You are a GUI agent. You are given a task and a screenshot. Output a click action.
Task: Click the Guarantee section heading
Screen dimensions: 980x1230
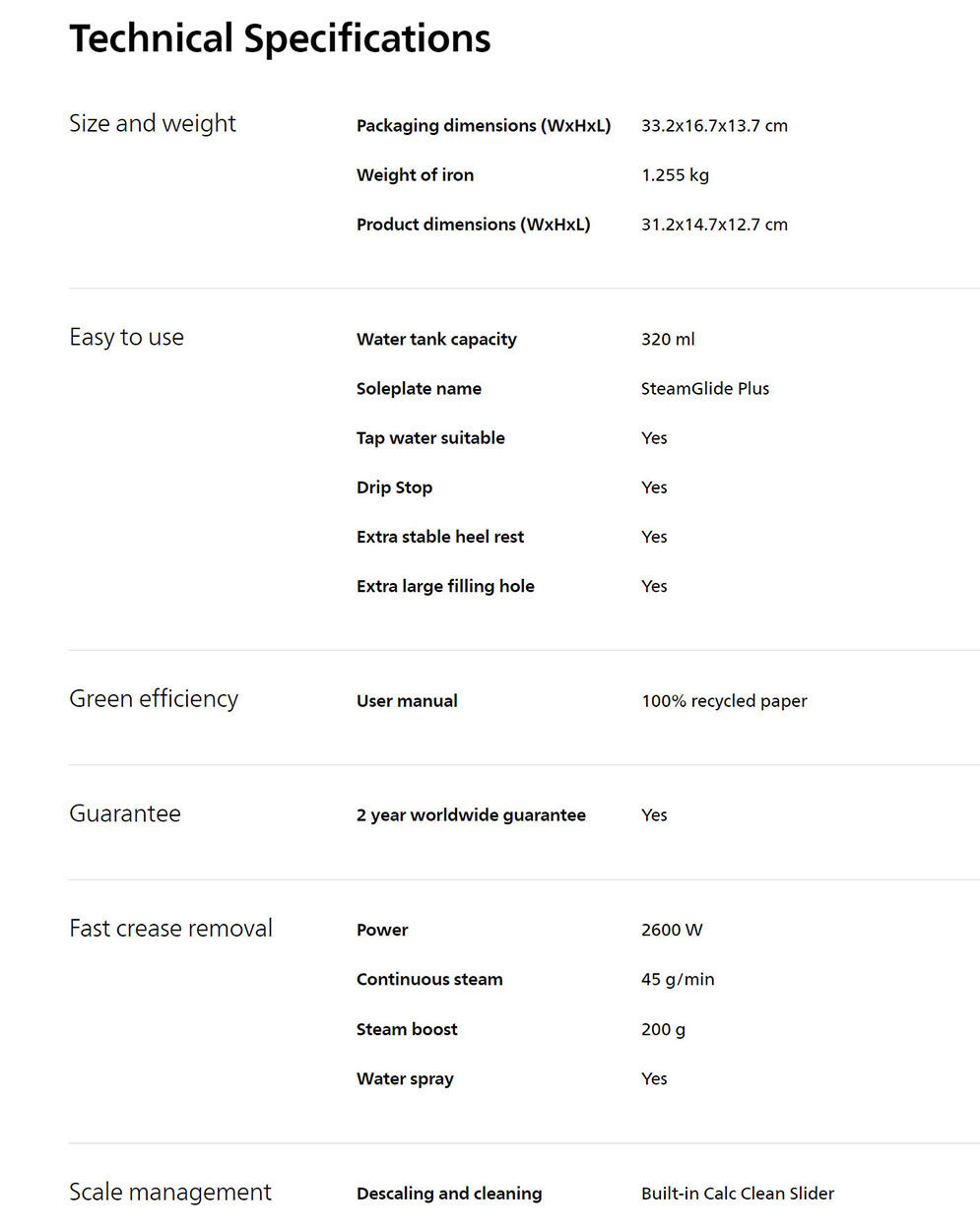click(125, 814)
